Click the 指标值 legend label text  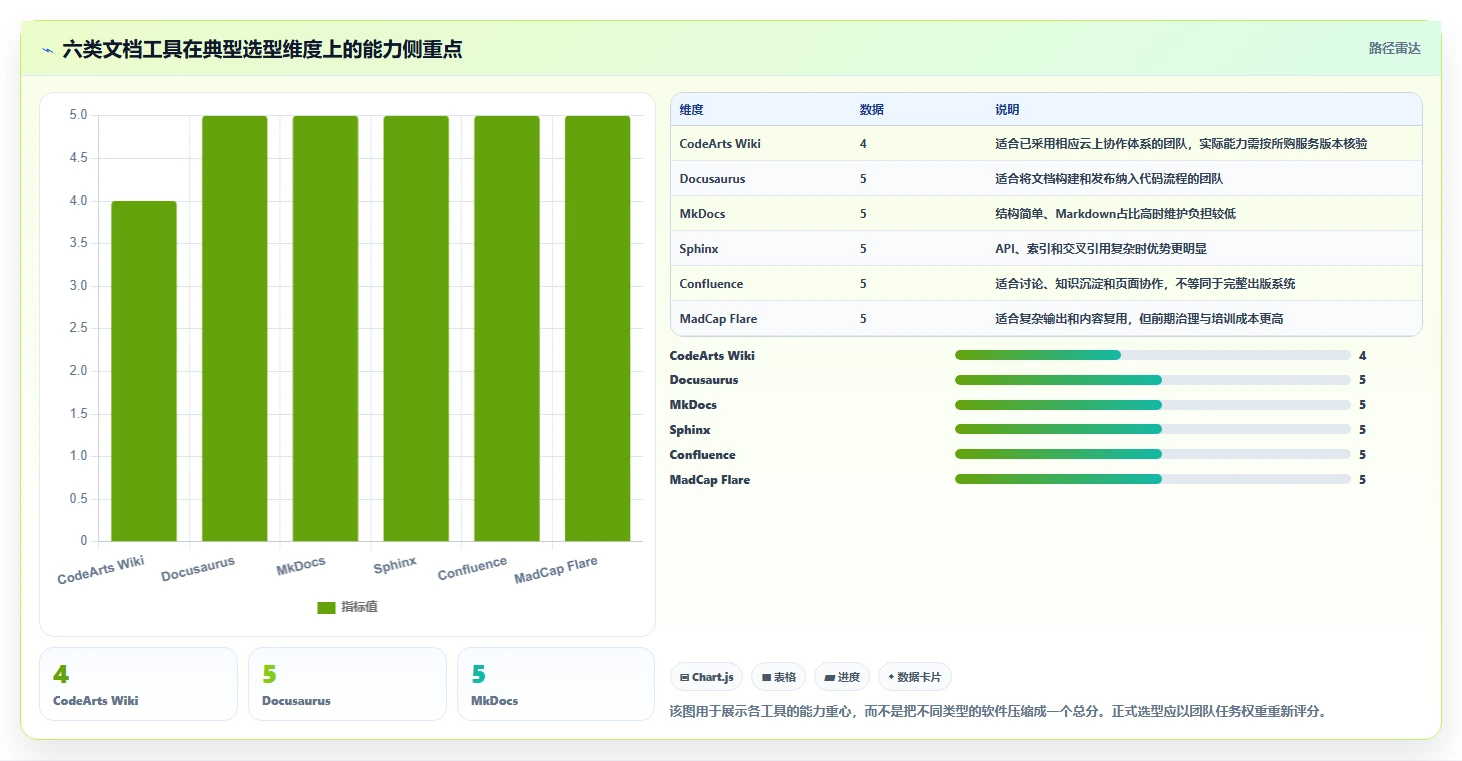(x=359, y=607)
